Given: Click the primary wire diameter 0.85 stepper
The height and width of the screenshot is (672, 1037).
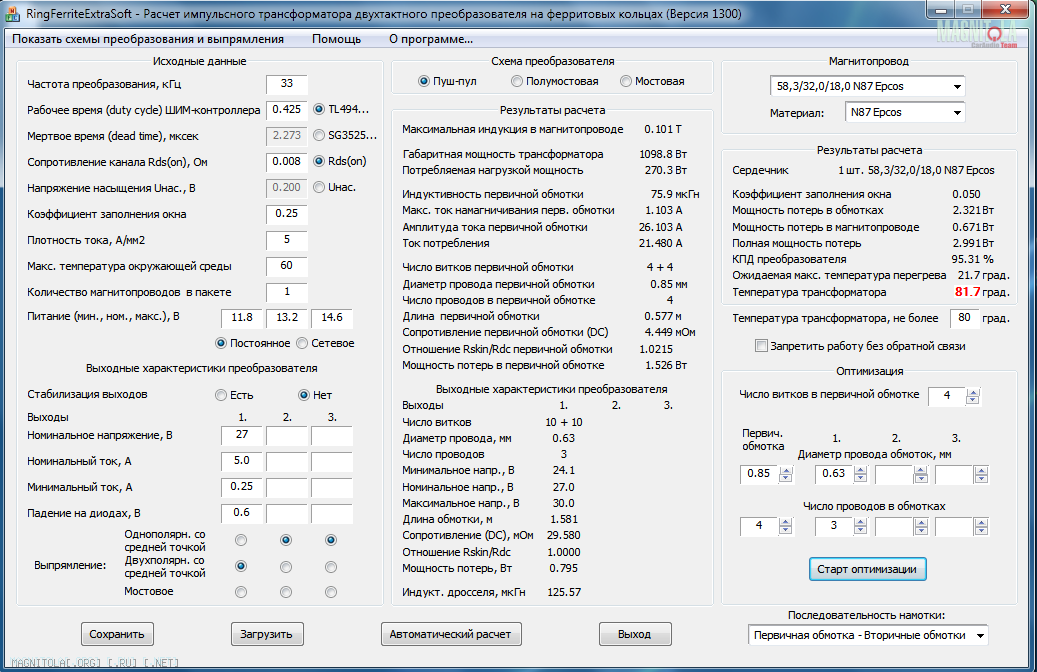Looking at the screenshot, I should [785, 474].
